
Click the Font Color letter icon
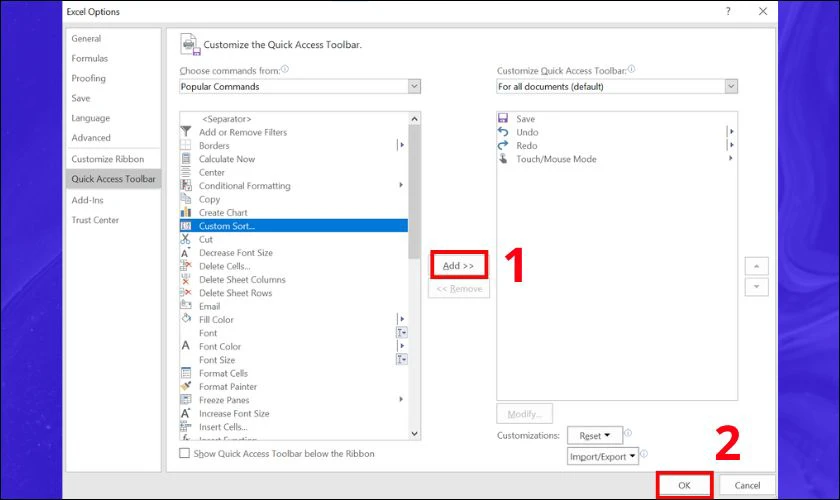(x=186, y=346)
